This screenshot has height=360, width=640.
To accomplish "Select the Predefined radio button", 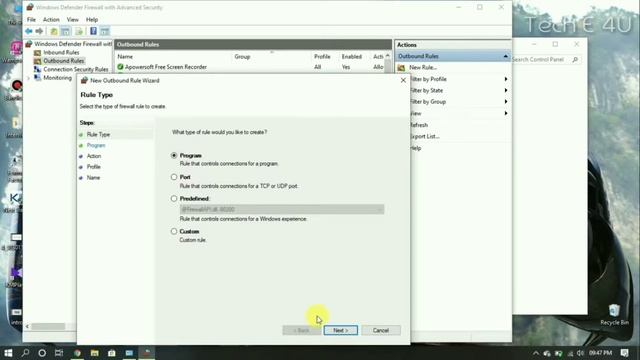I will coord(174,198).
